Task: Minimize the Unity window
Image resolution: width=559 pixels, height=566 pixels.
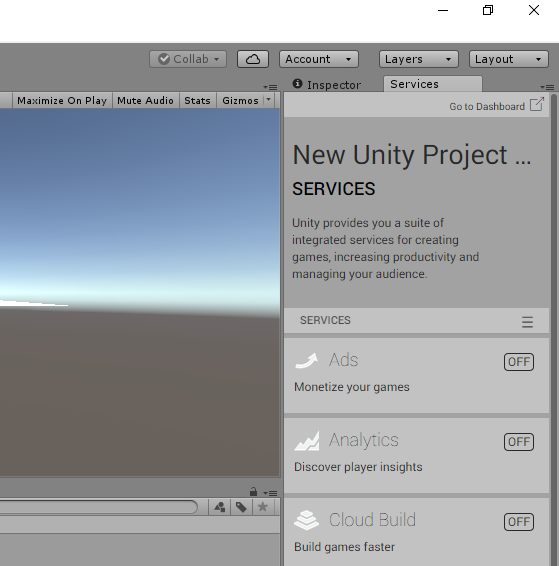Action: click(443, 10)
